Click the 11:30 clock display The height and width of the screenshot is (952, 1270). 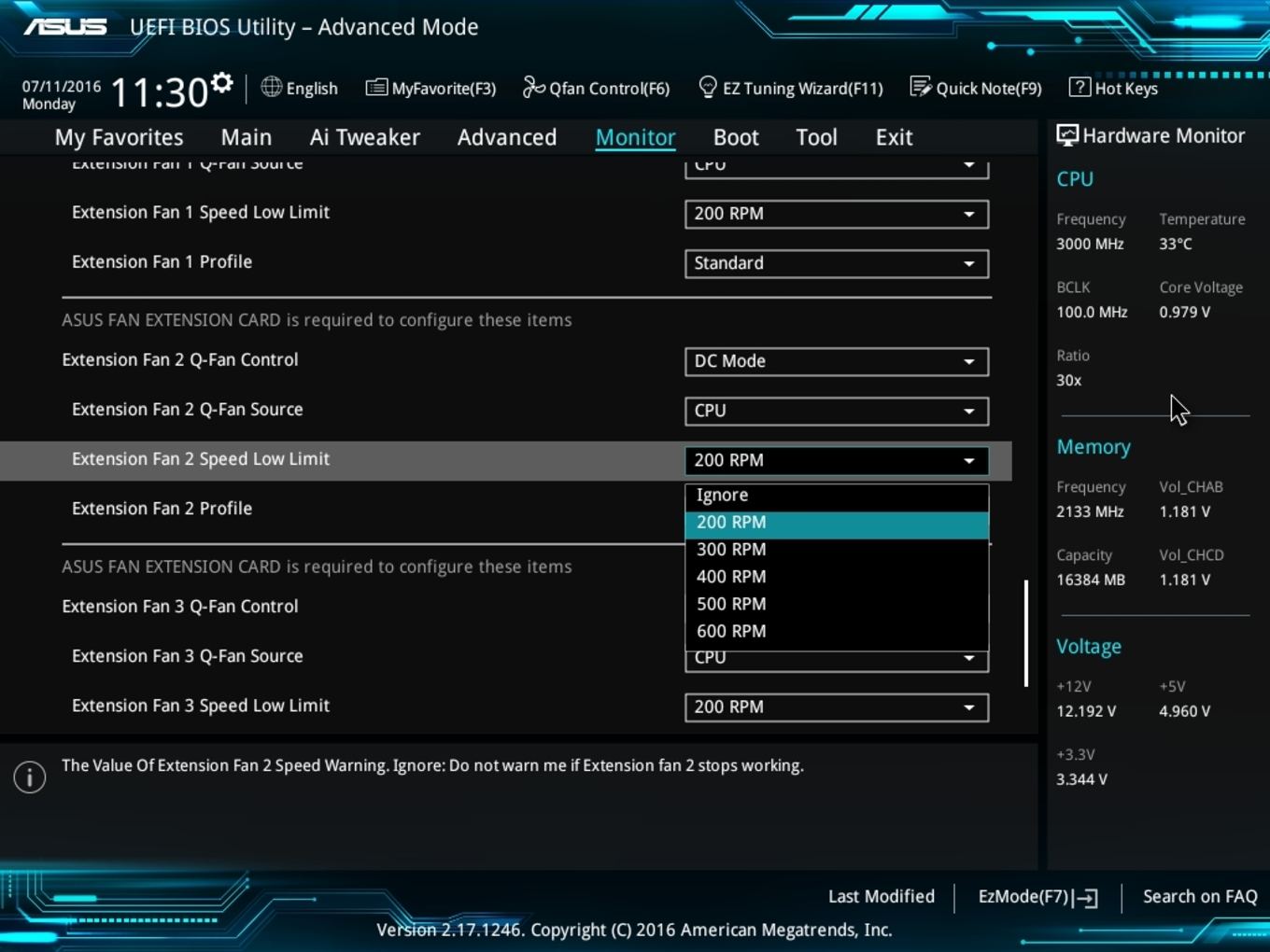(160, 92)
